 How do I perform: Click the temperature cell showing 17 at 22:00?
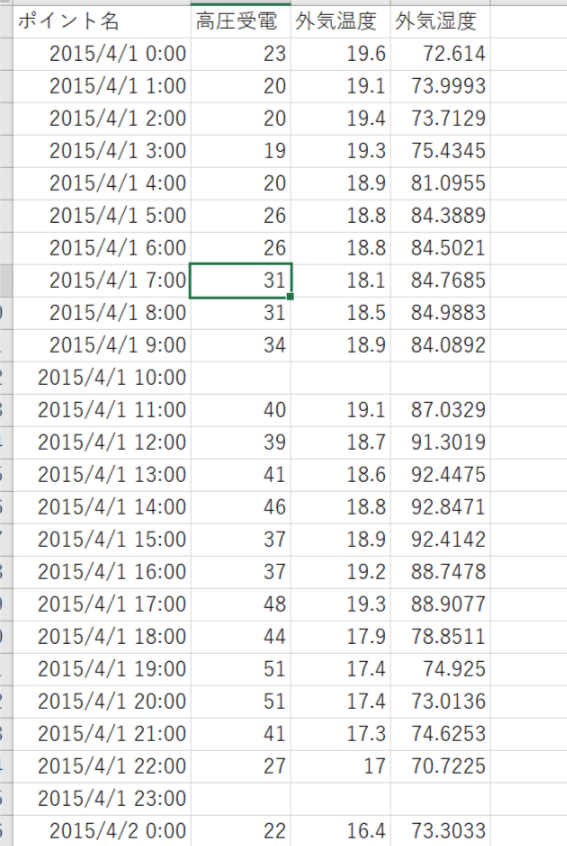click(340, 766)
